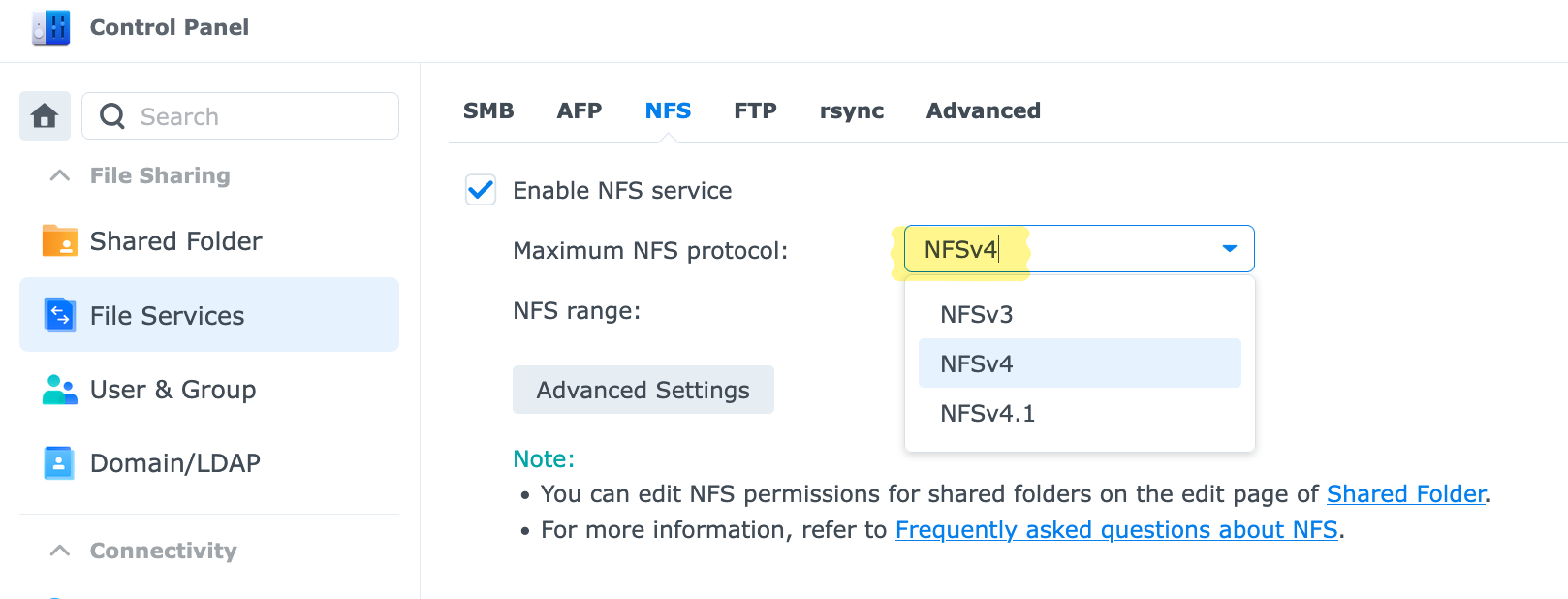Open Shared Folder via its folder icon
Screen dimensions: 1568x599
tap(59, 240)
